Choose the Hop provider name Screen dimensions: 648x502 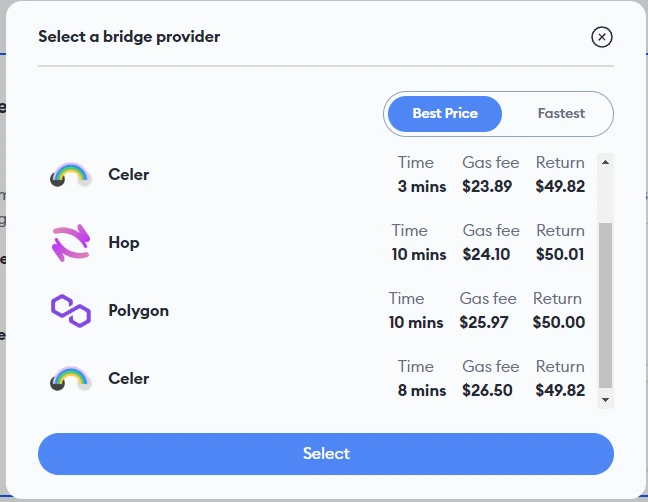pyautogui.click(x=124, y=243)
